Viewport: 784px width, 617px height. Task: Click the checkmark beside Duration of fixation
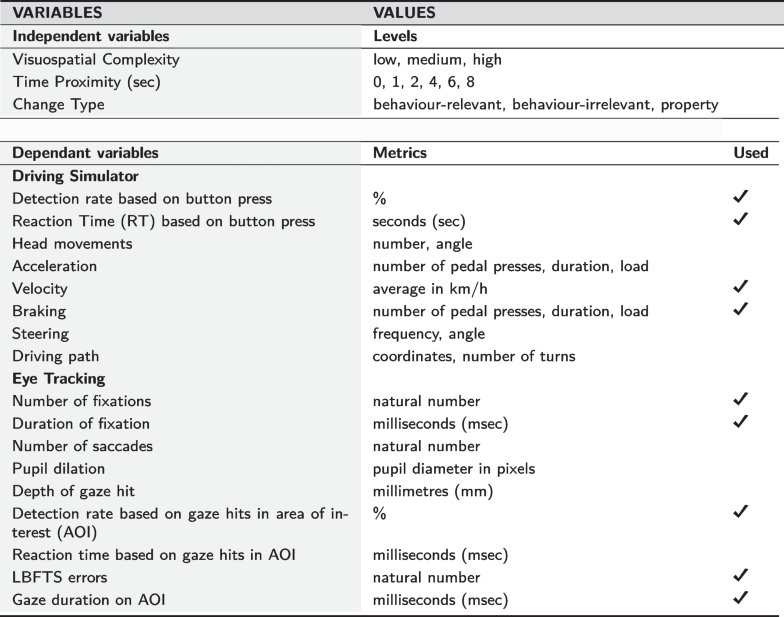[741, 422]
